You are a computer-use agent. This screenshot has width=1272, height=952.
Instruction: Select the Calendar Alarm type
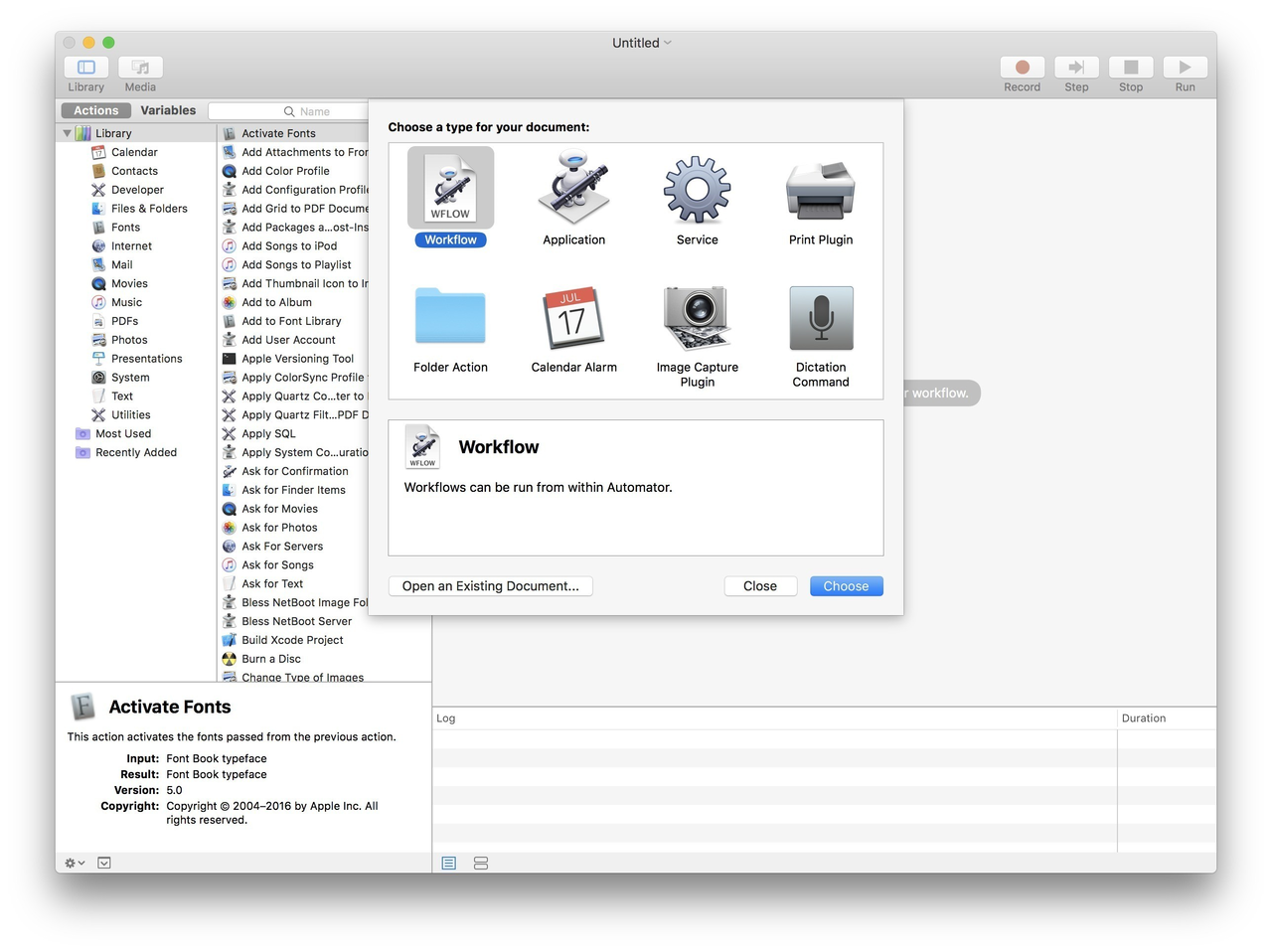tap(573, 329)
